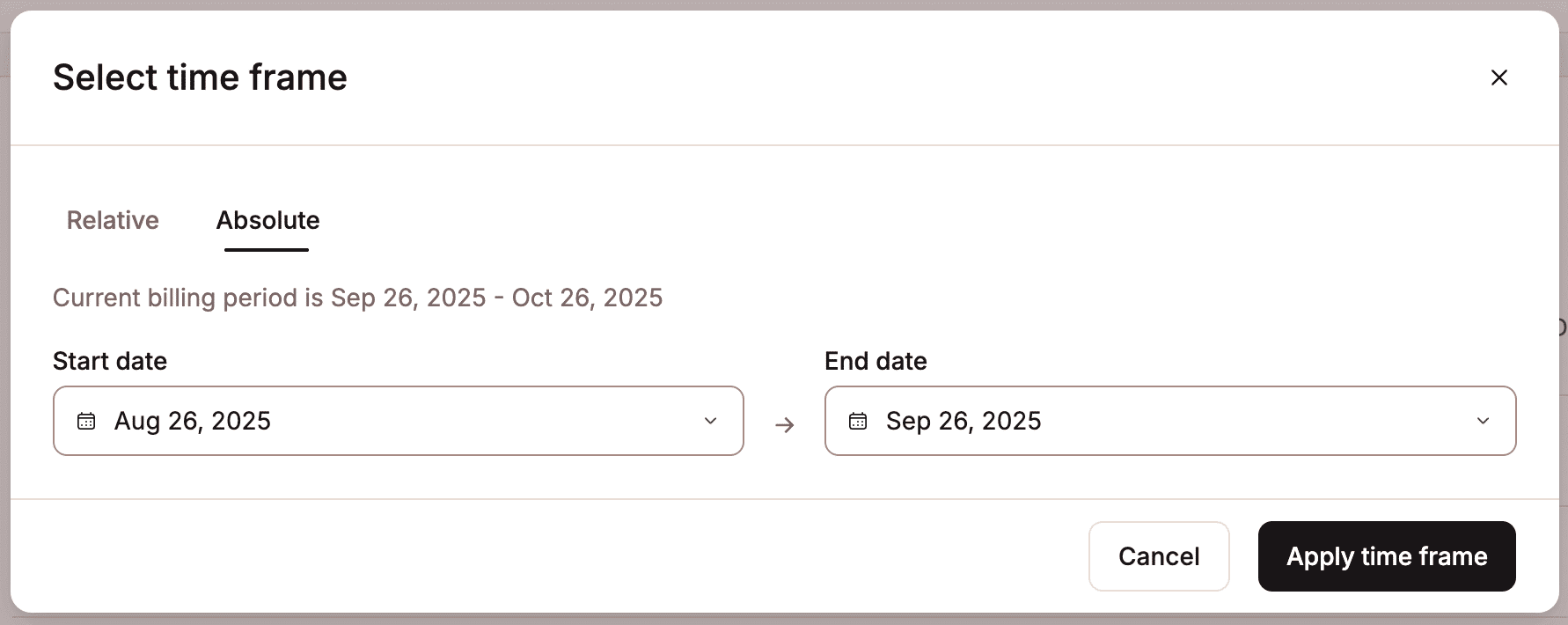Select the Absolute tab
The image size is (1568, 625).
pos(267,220)
